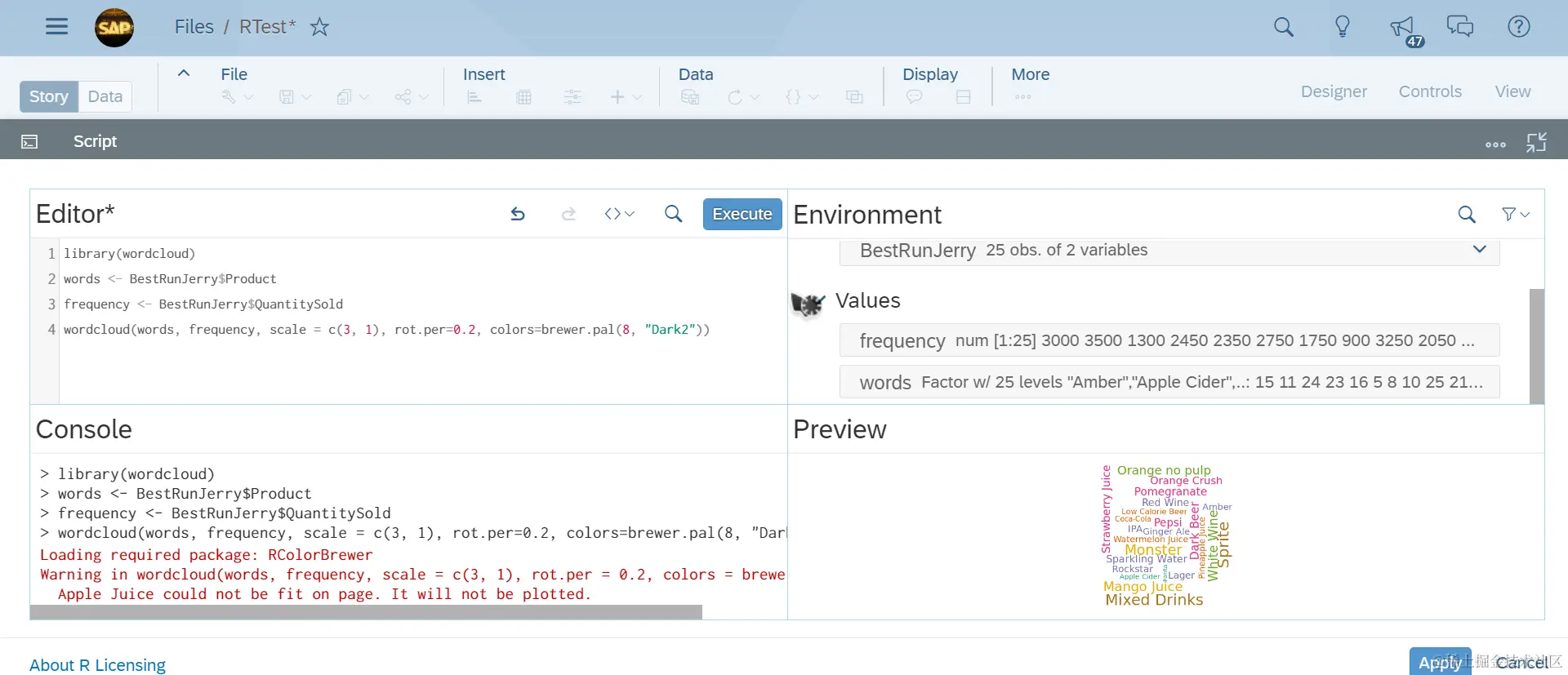Image resolution: width=1568 pixels, height=675 pixels.
Task: Click the Display comment bubble icon
Action: [x=915, y=97]
